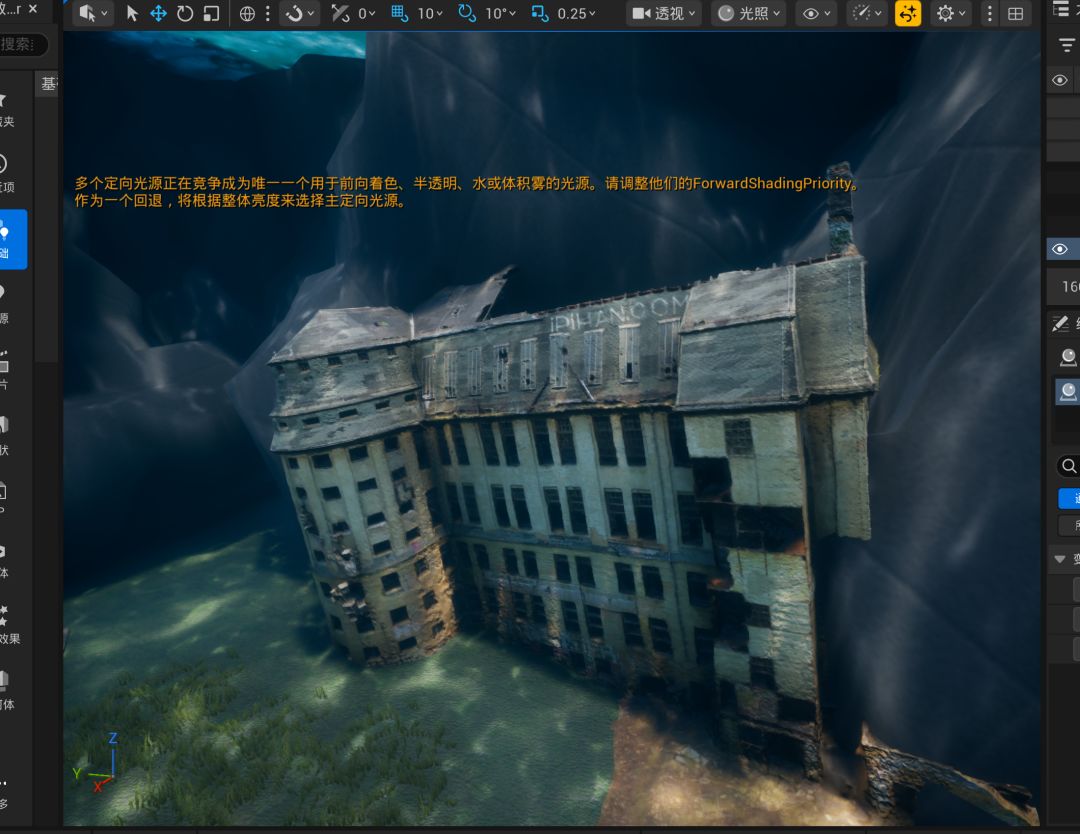Toggle world/local coordinate space globe

coord(247,13)
